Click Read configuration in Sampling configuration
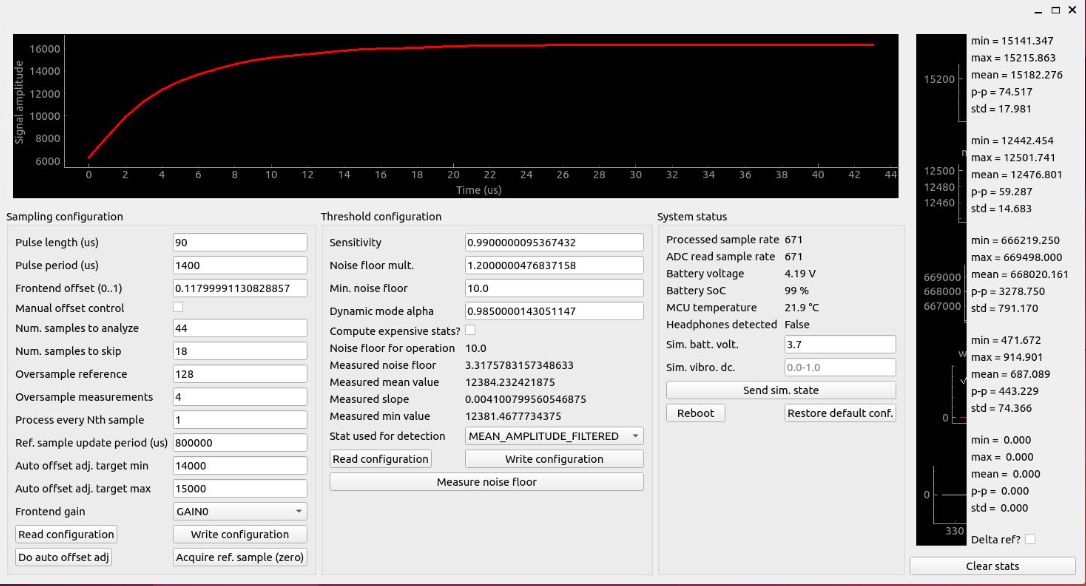 tap(66, 534)
